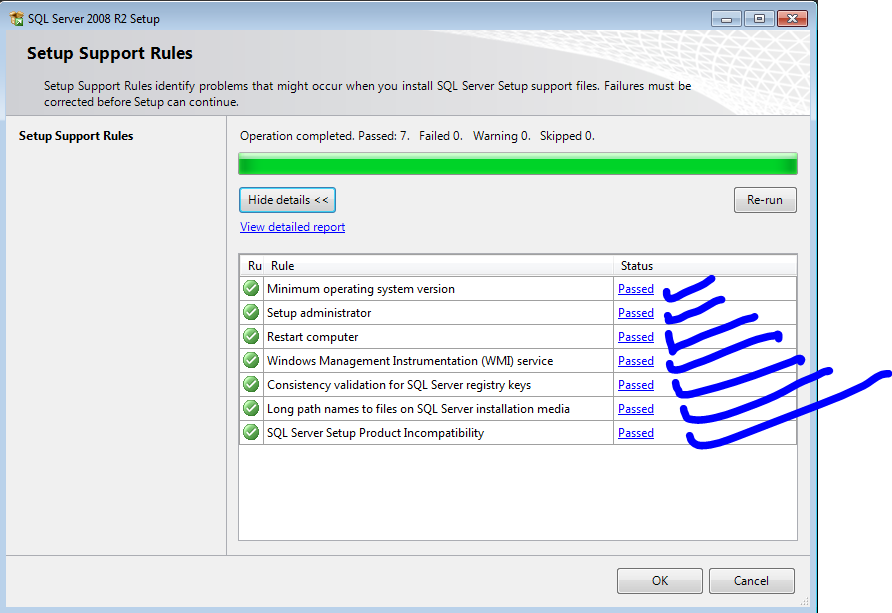Click the Operation completed status summary text
The height and width of the screenshot is (613, 892).
(x=417, y=136)
